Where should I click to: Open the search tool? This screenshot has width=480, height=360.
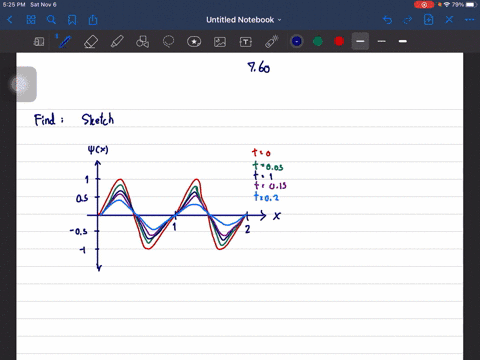(x=51, y=20)
